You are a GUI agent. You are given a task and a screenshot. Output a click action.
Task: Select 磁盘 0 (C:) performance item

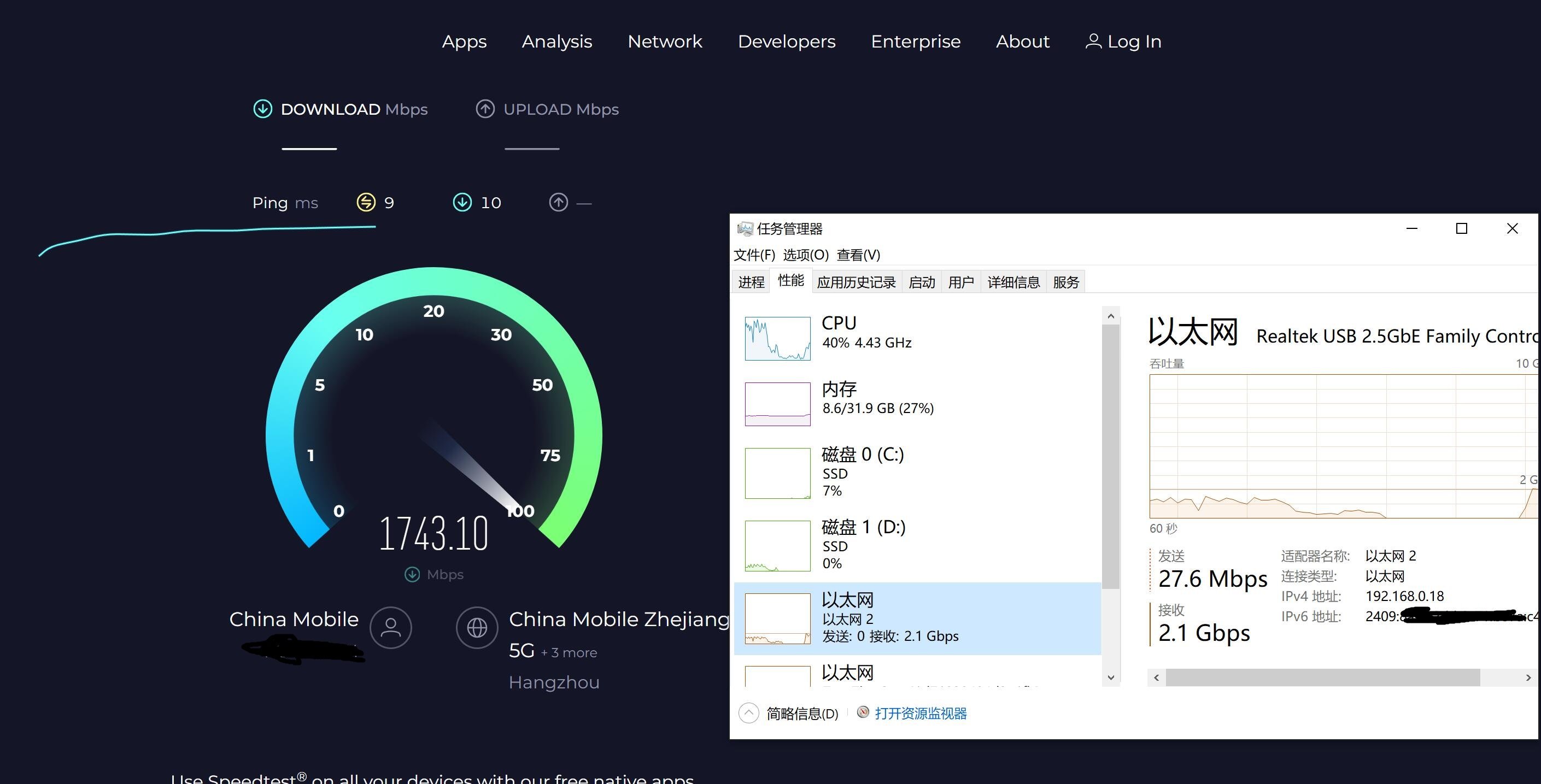click(917, 473)
